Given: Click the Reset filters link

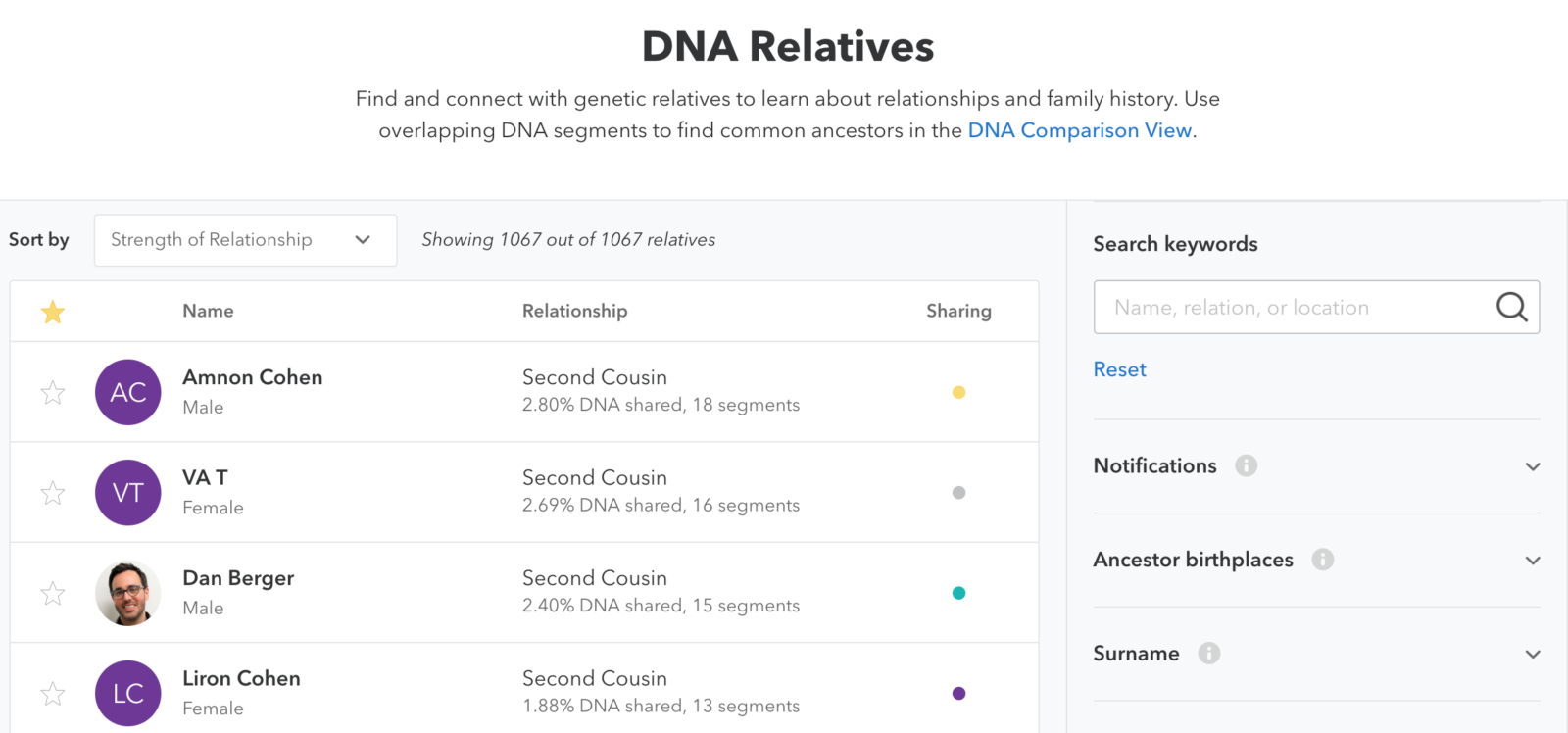Looking at the screenshot, I should 1119,369.
